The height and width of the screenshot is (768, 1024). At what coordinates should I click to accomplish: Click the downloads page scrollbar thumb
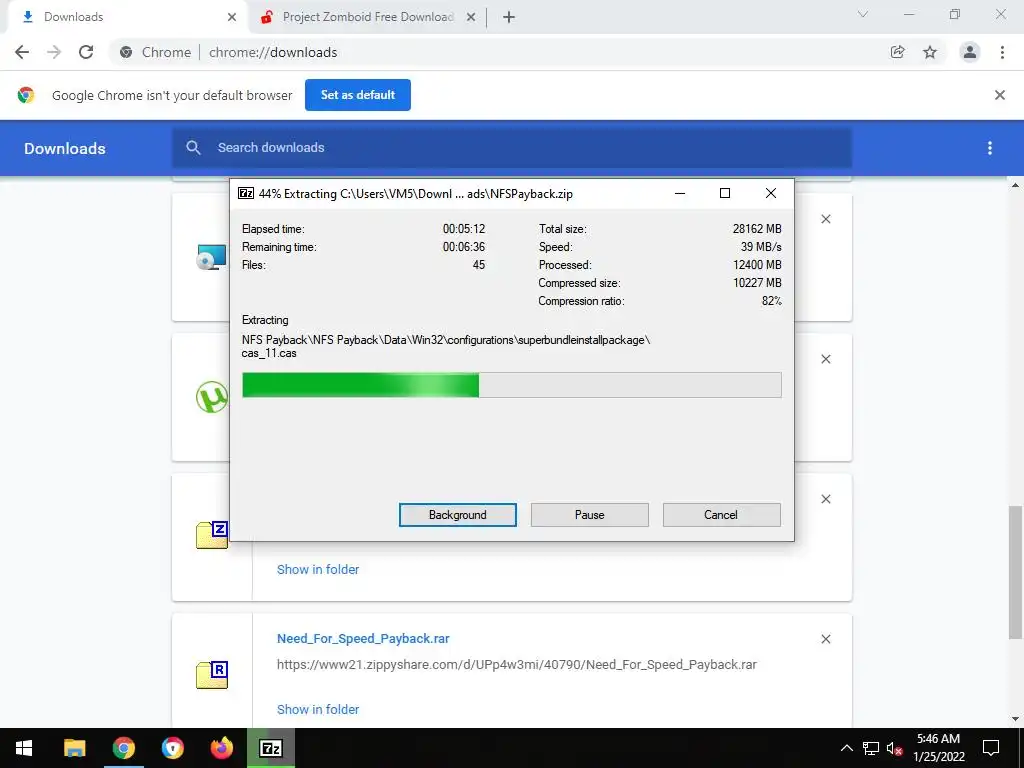click(1016, 572)
